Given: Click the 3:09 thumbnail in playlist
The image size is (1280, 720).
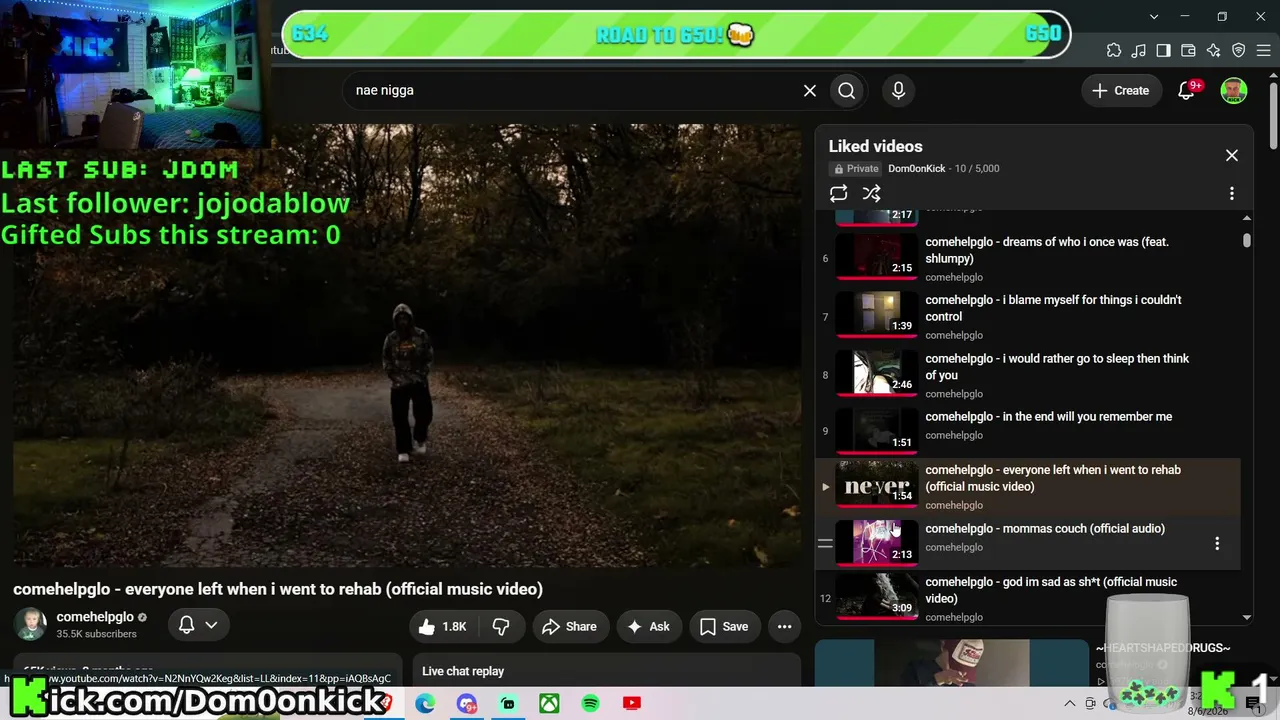Looking at the screenshot, I should click(877, 597).
